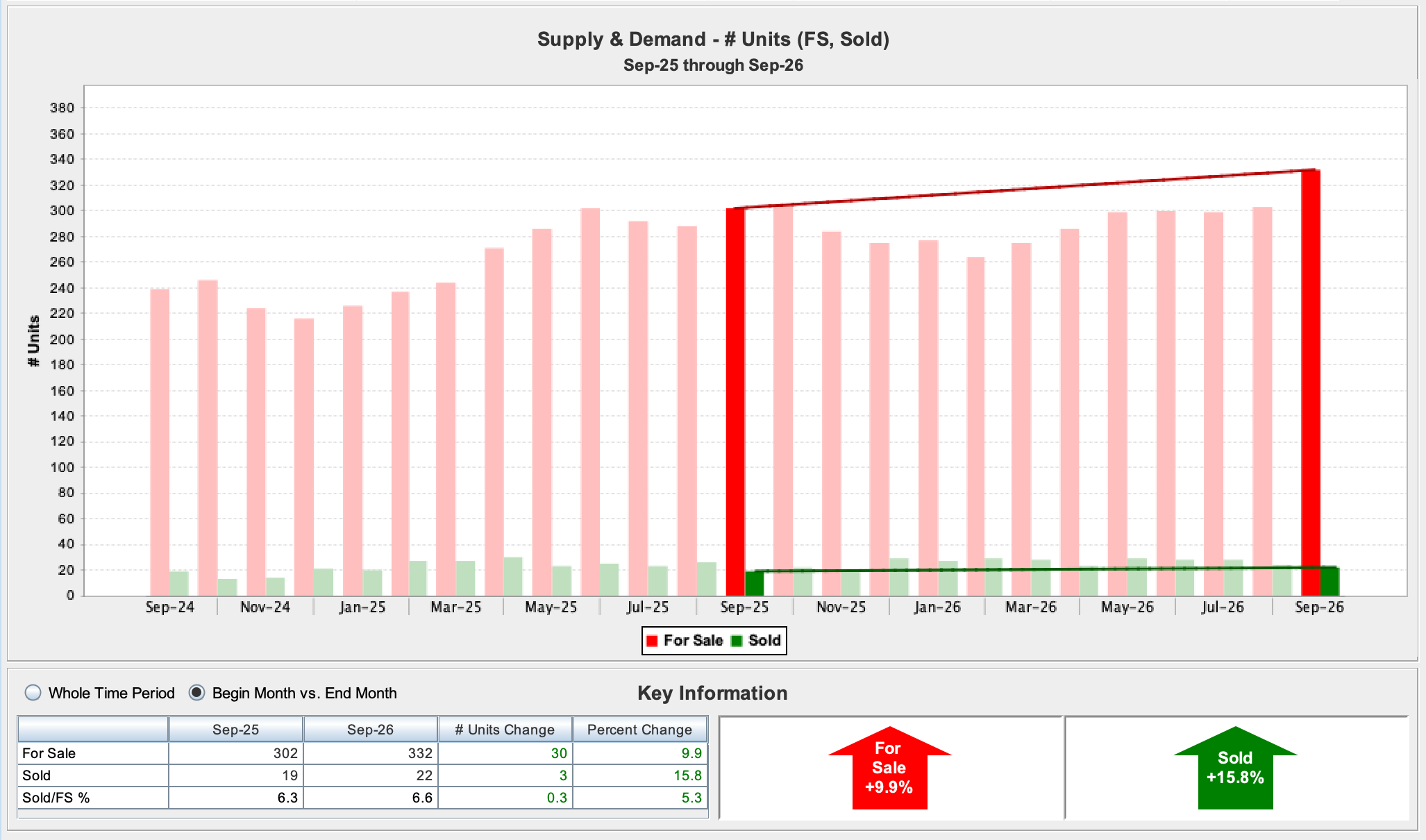Click the Percent Change column header

point(639,730)
